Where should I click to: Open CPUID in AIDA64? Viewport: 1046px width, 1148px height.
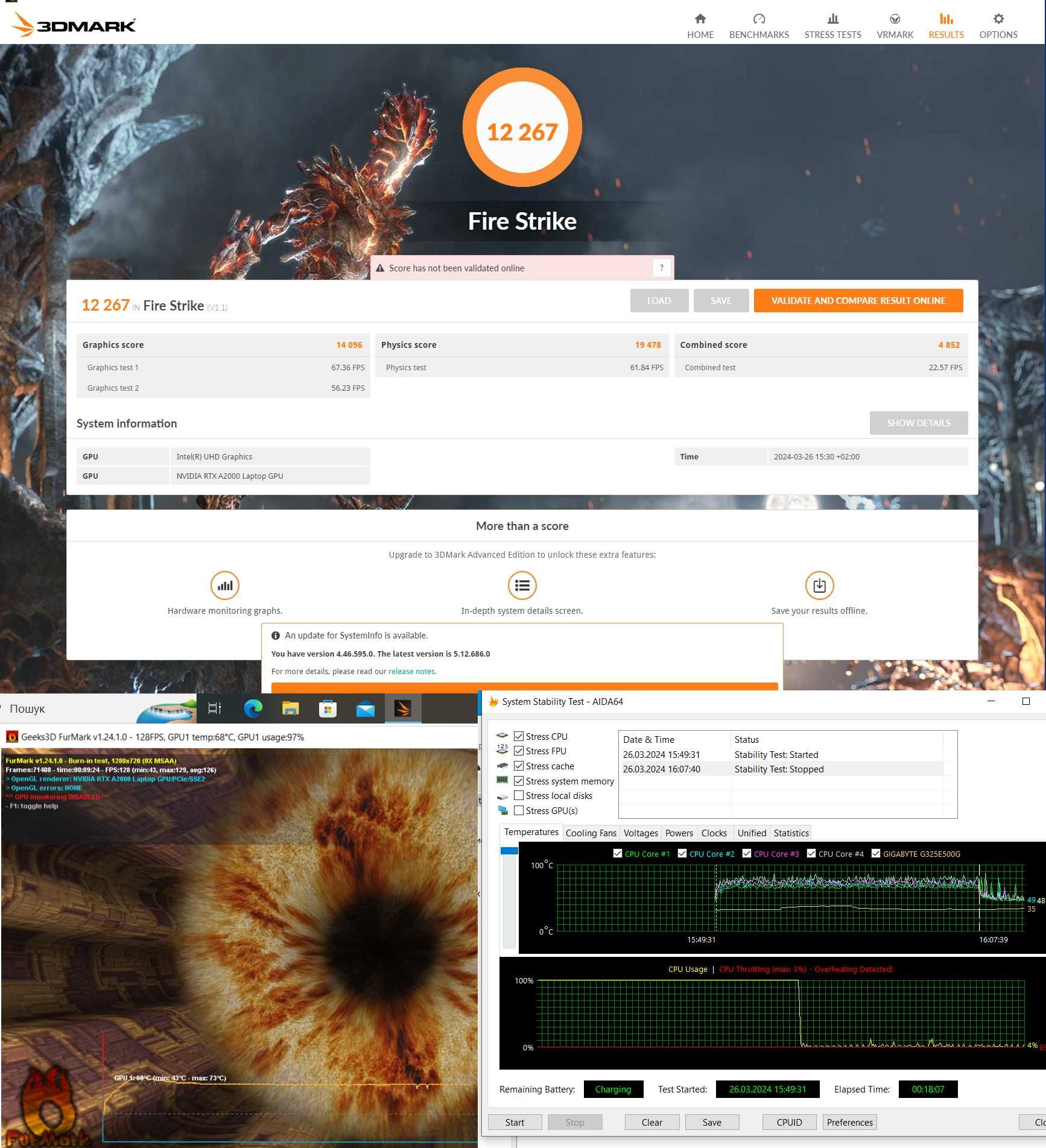click(789, 1122)
